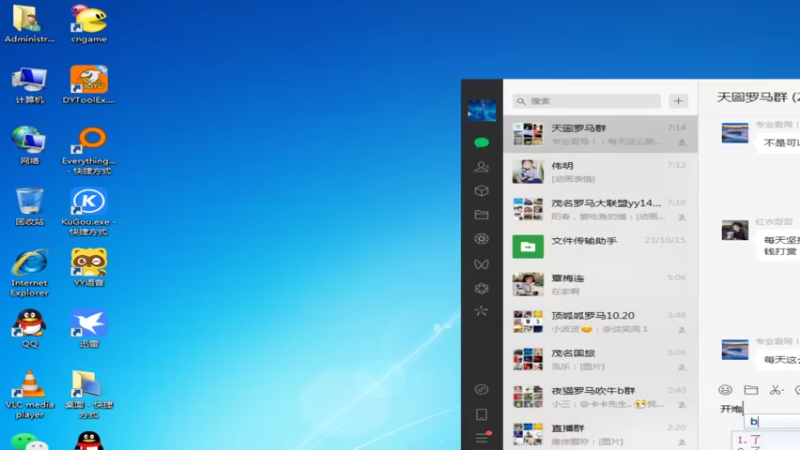Open VLC media player from desktop
Viewport: 800px width, 450px height.
29,394
